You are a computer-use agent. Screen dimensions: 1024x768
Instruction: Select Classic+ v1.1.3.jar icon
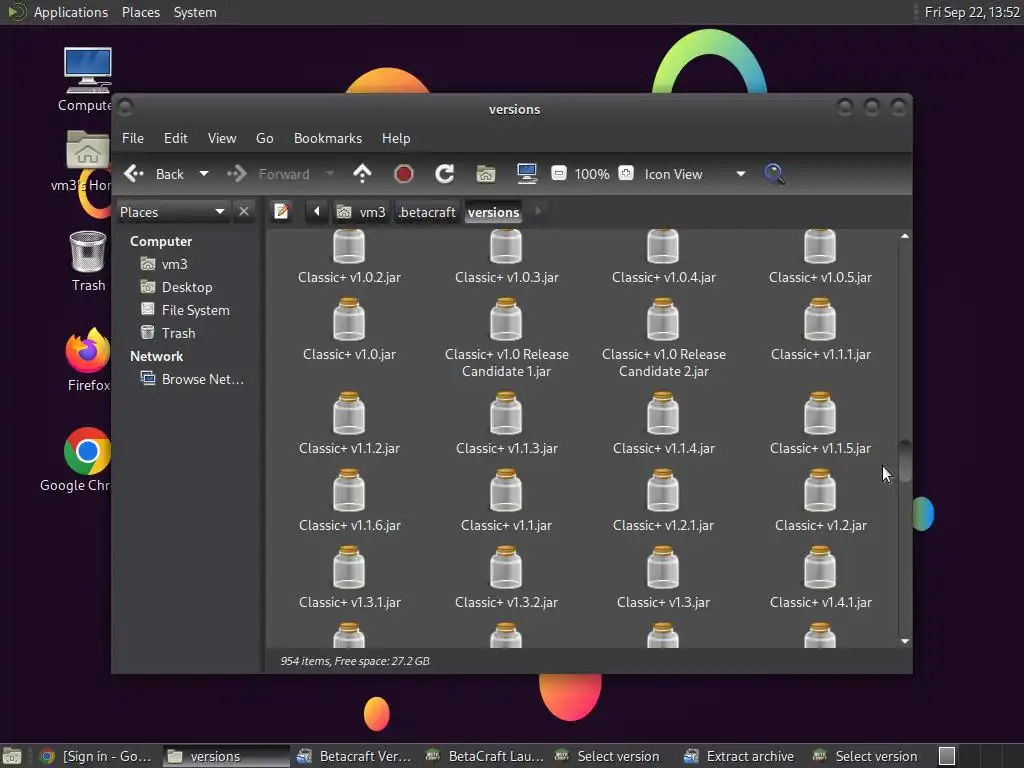[x=506, y=413]
